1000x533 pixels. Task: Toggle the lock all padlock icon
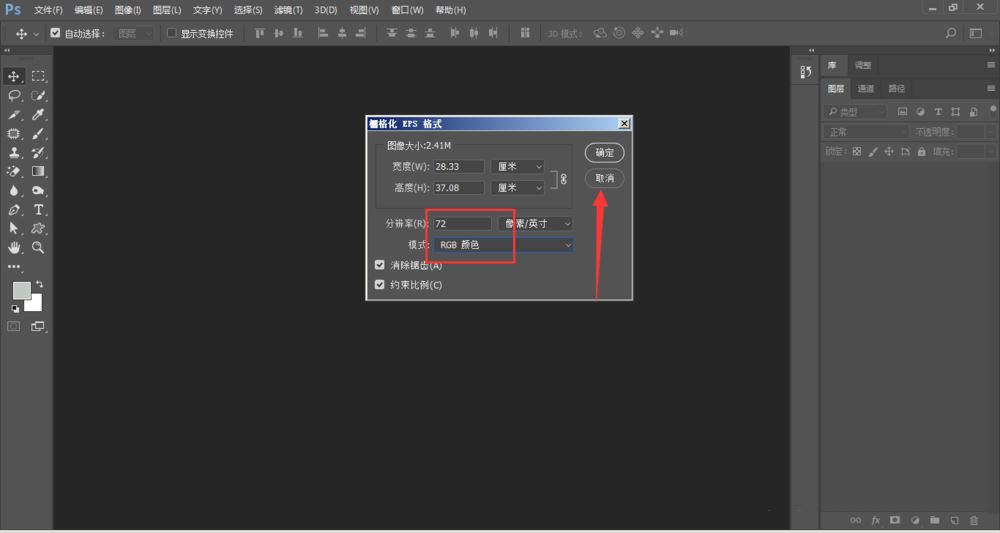[921, 152]
